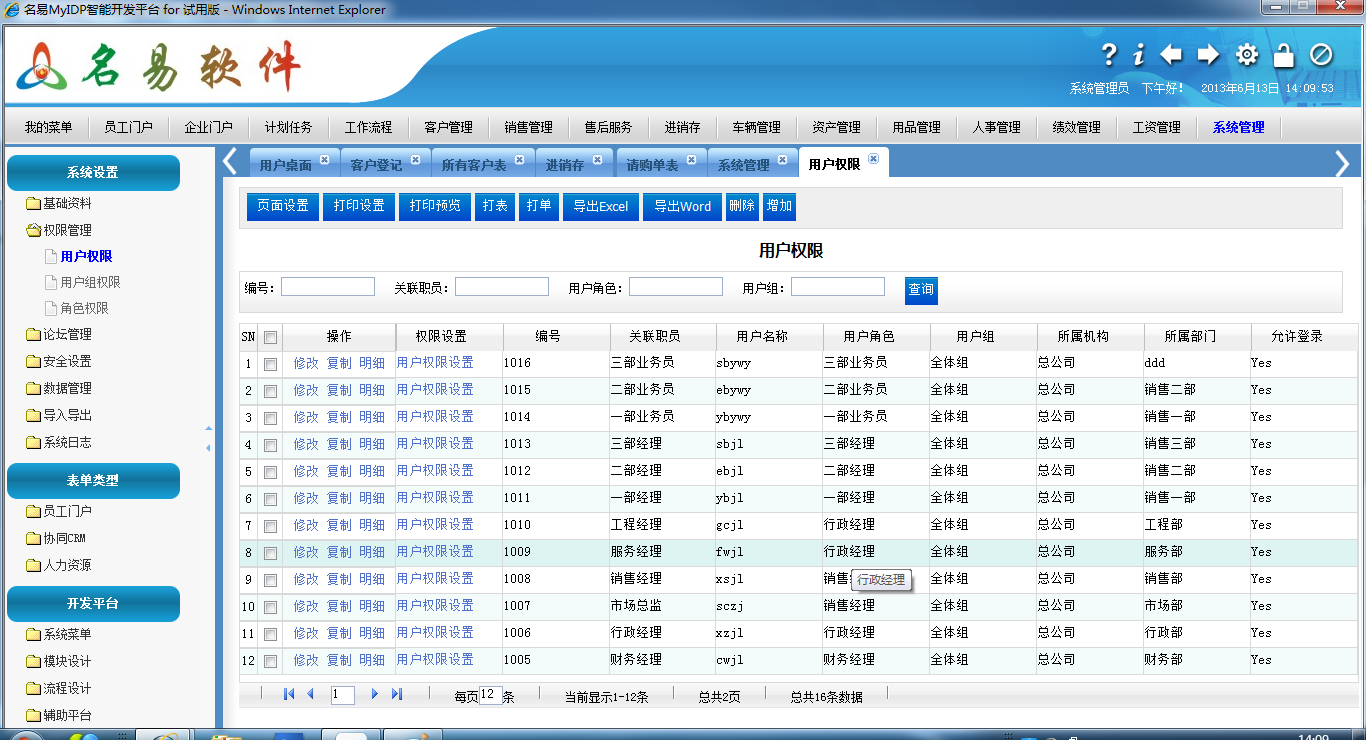Check the row 6 checkbox for 1011
Image resolution: width=1366 pixels, height=740 pixels.
click(270, 500)
